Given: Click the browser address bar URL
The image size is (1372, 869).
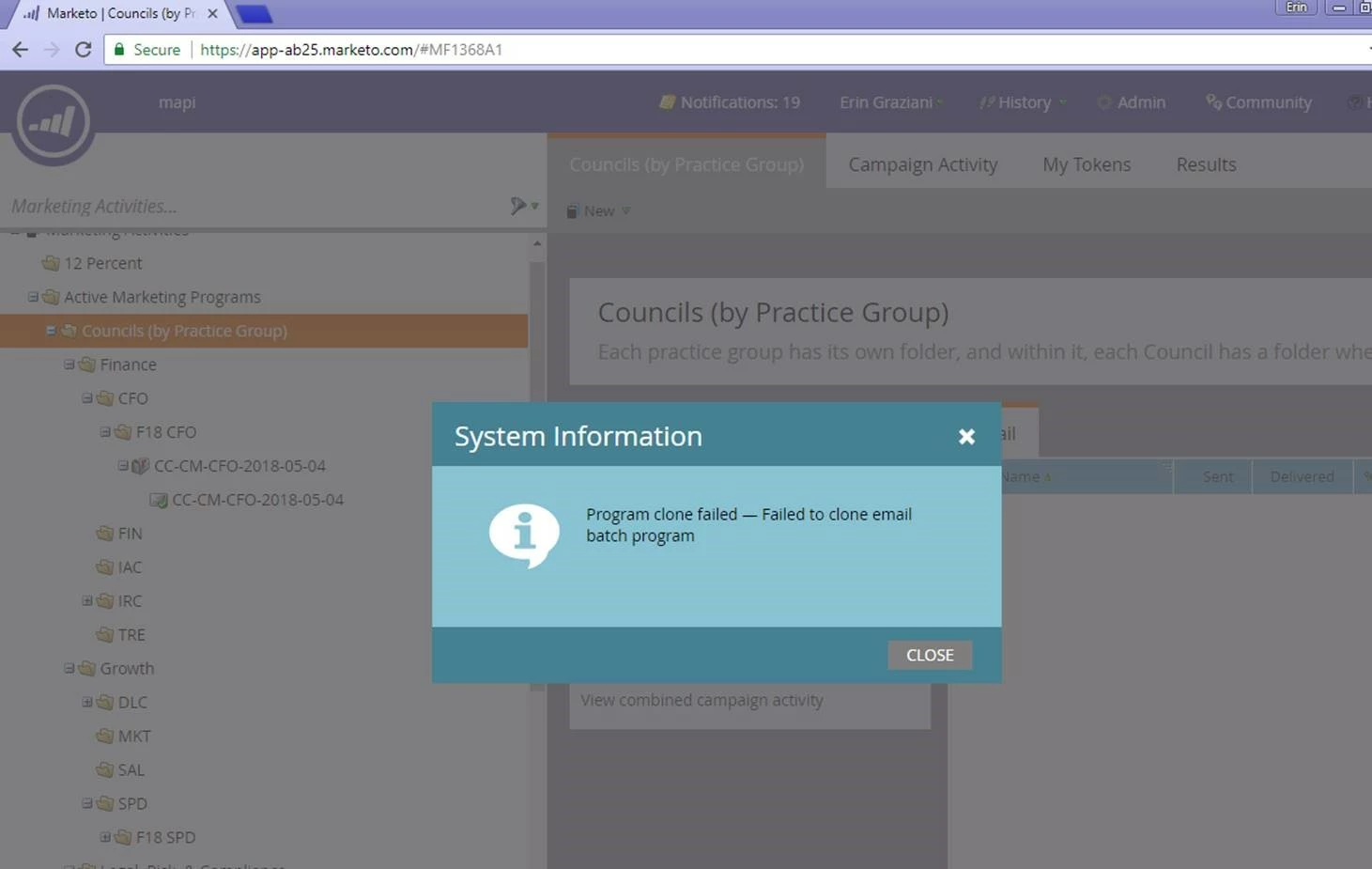Looking at the screenshot, I should pos(351,50).
